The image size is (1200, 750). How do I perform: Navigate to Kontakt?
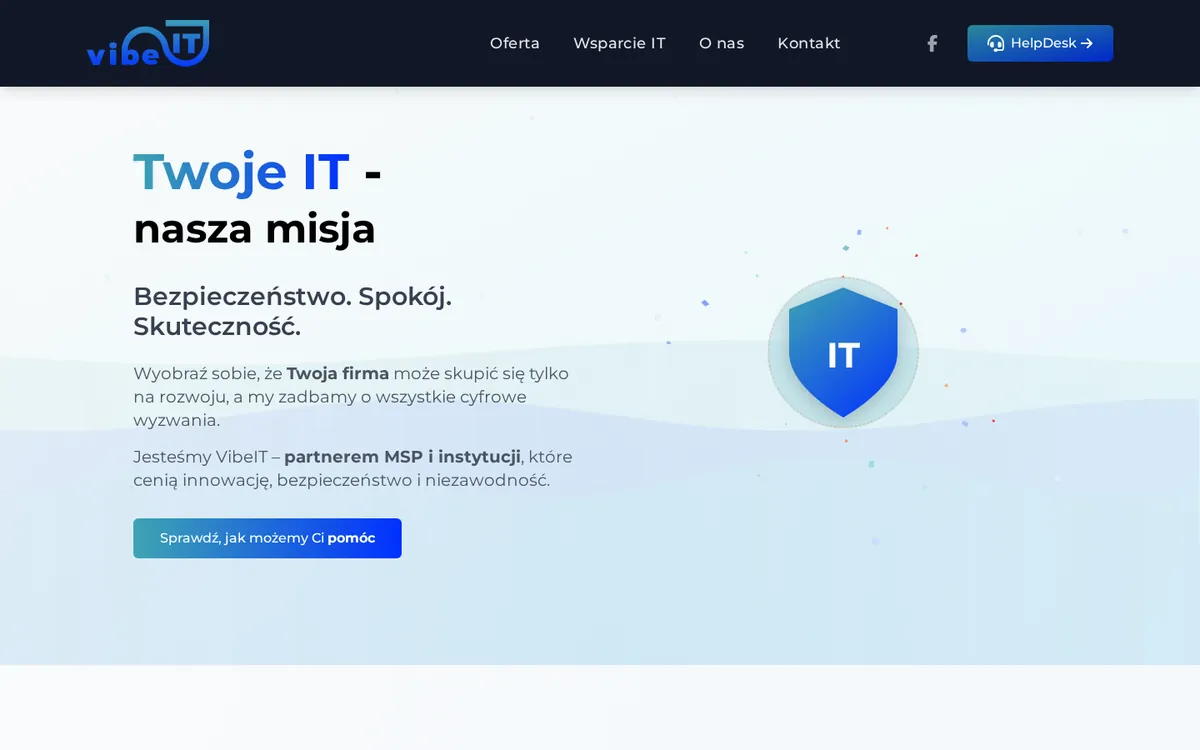809,43
